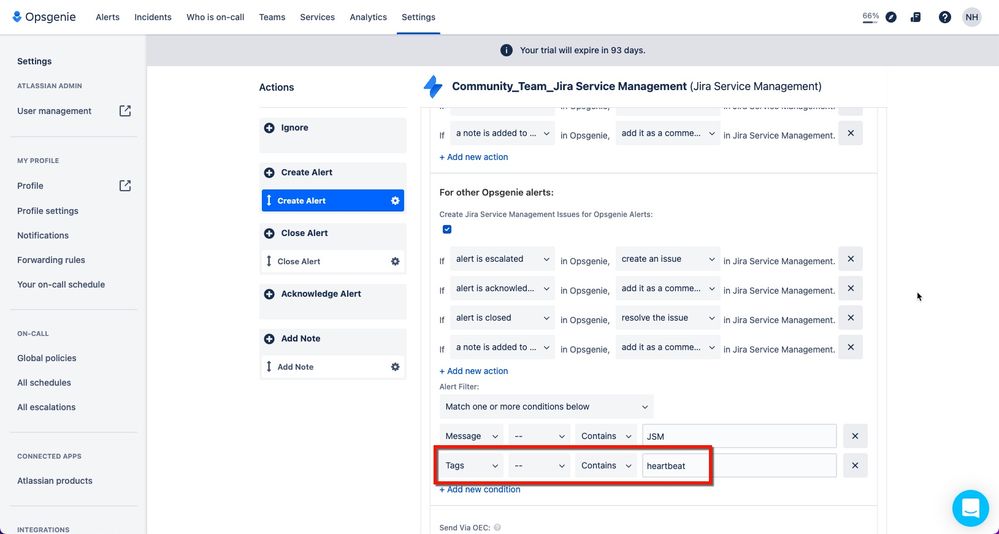The height and width of the screenshot is (534, 999).
Task: Open the Tags field dropdown
Action: click(x=471, y=466)
